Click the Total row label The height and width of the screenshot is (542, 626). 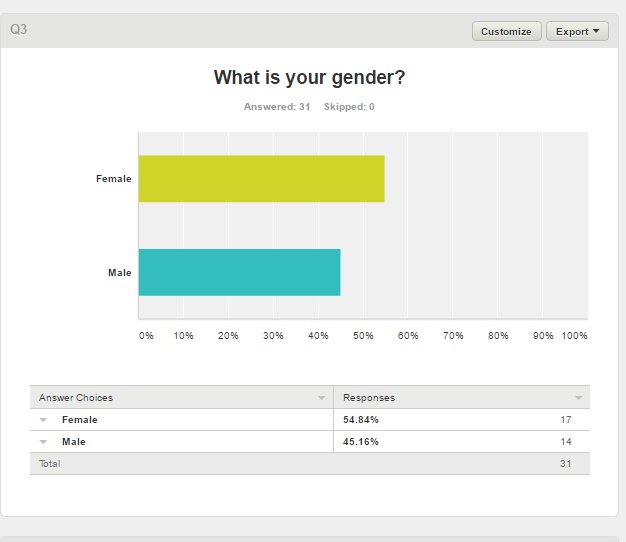coord(50,464)
